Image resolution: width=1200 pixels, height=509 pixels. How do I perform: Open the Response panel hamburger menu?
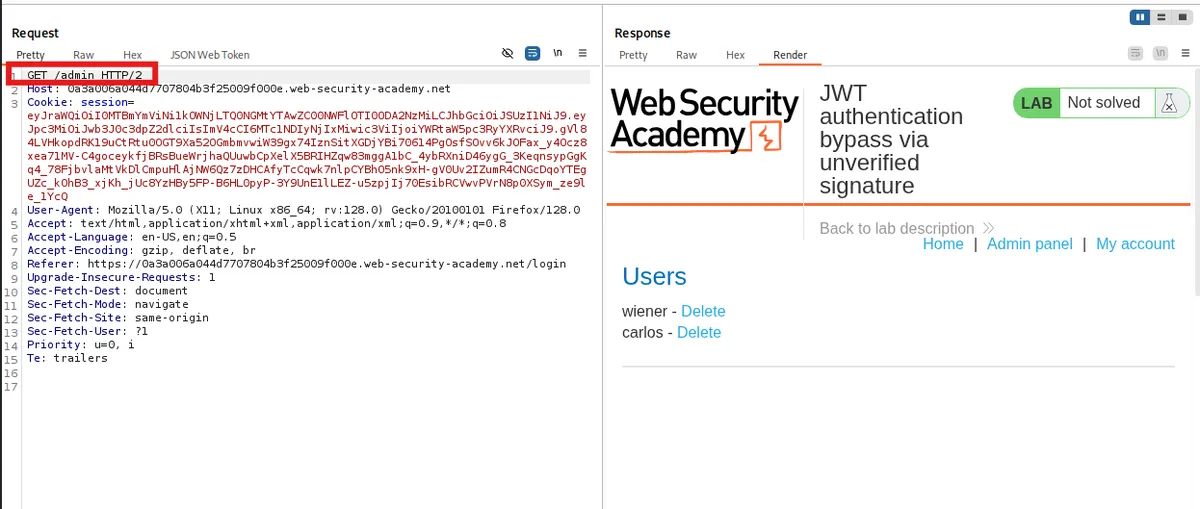1185,53
